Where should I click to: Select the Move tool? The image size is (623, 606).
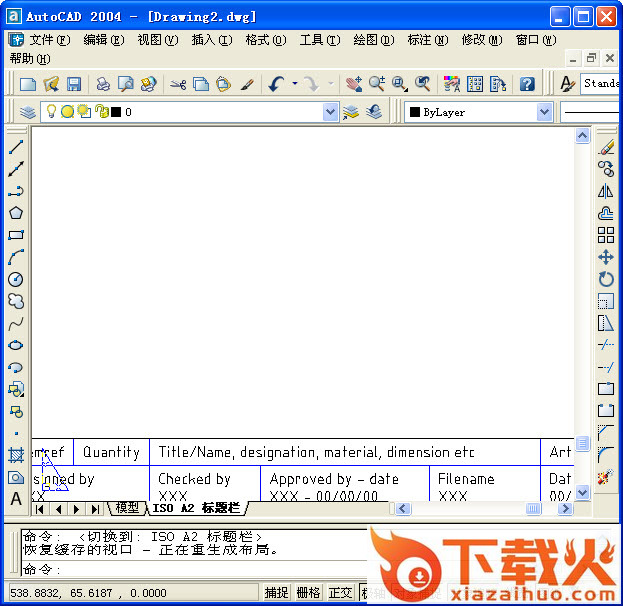click(606, 257)
